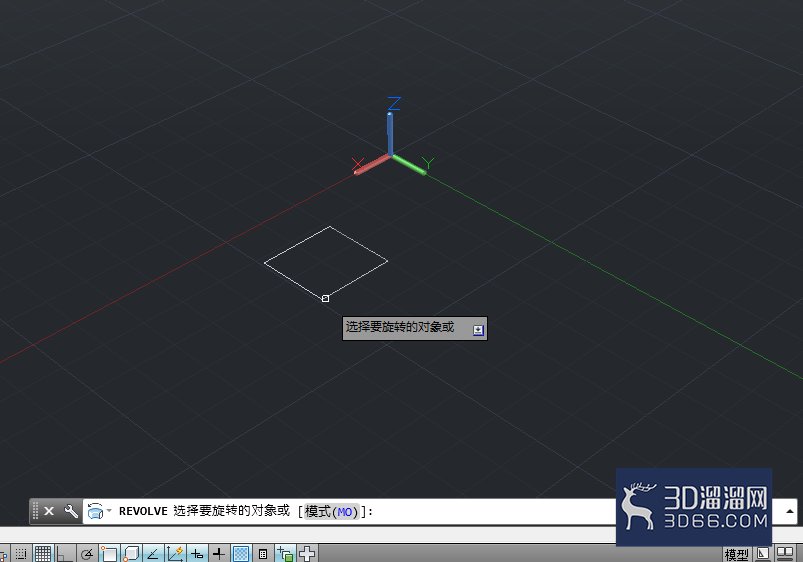Image resolution: width=803 pixels, height=562 pixels.
Task: Toggle Quick Properties in the status bar
Action: pos(263,554)
